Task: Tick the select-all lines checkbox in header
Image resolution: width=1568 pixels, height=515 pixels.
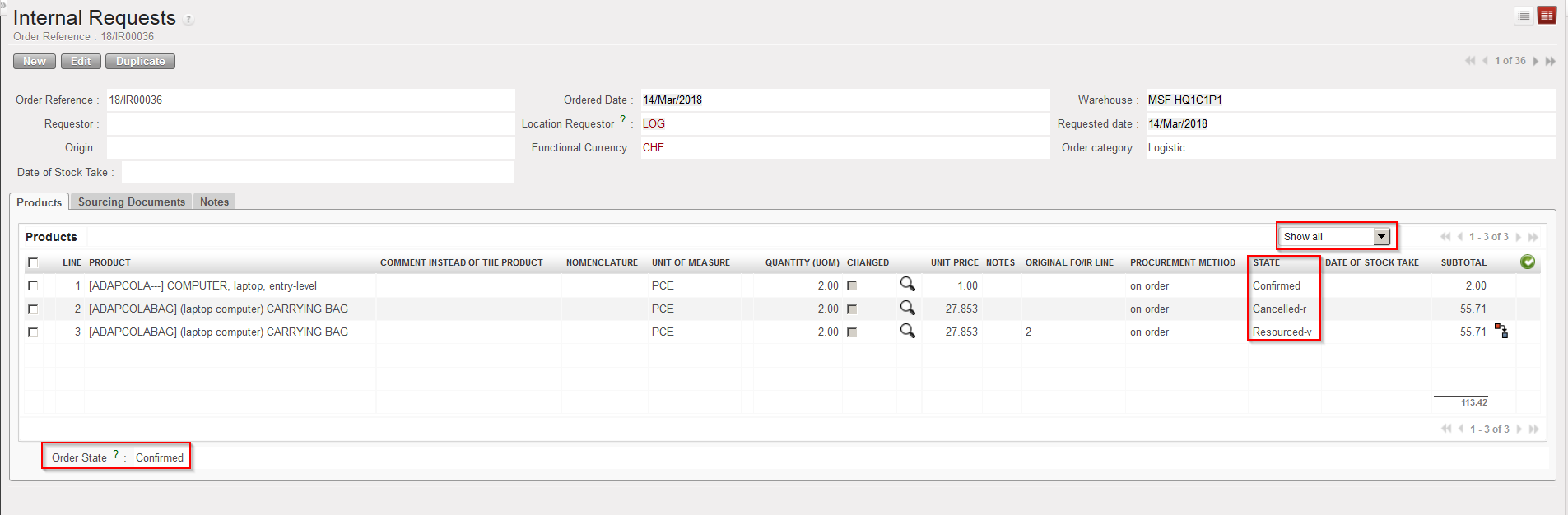Action: [33, 262]
